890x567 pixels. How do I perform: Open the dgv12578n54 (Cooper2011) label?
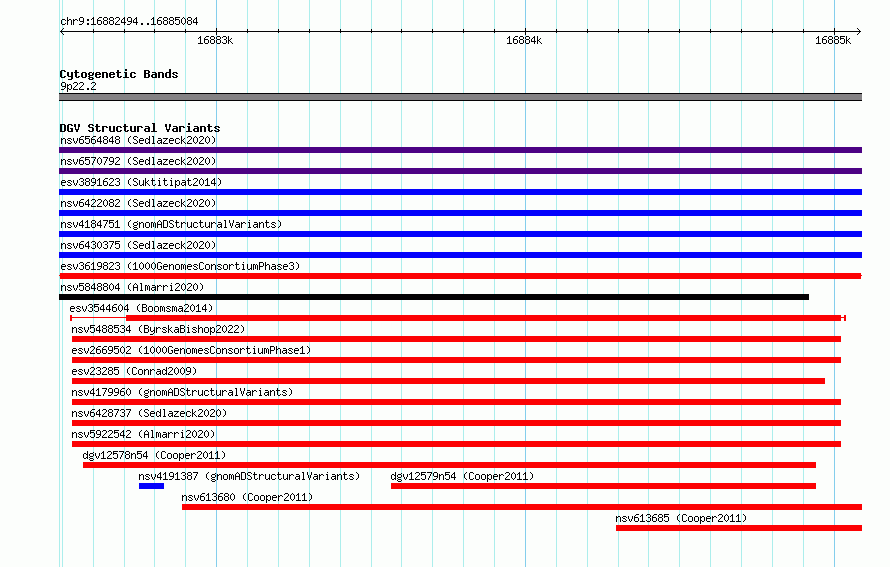click(154, 455)
